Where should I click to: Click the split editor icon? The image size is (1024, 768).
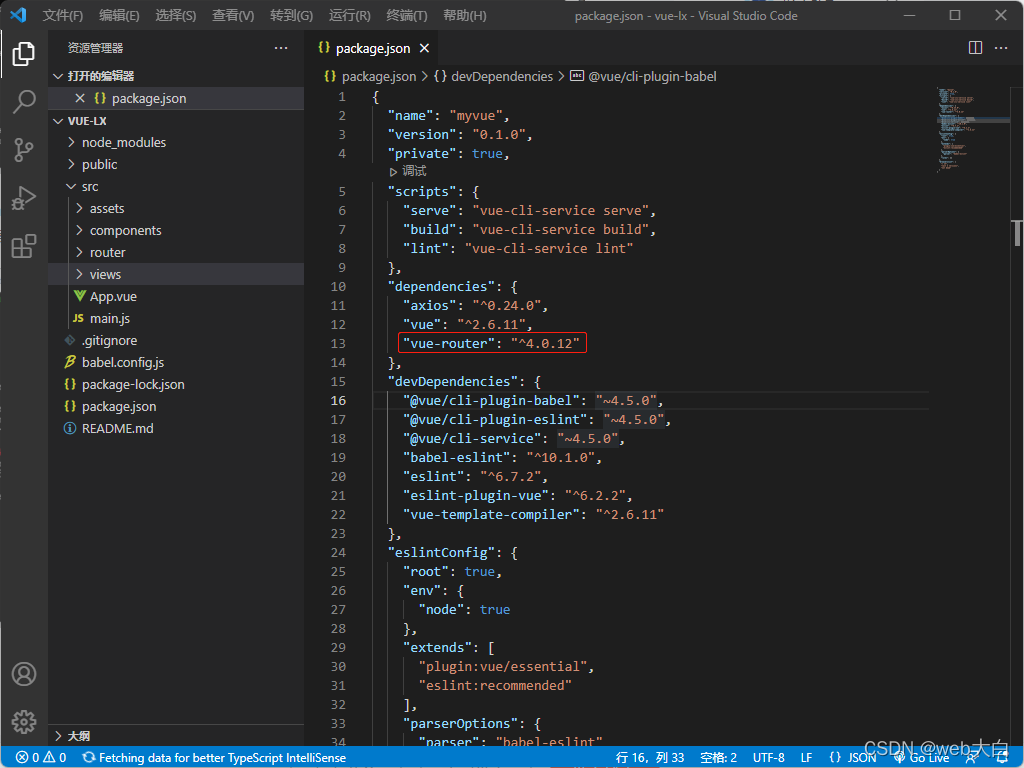975,48
